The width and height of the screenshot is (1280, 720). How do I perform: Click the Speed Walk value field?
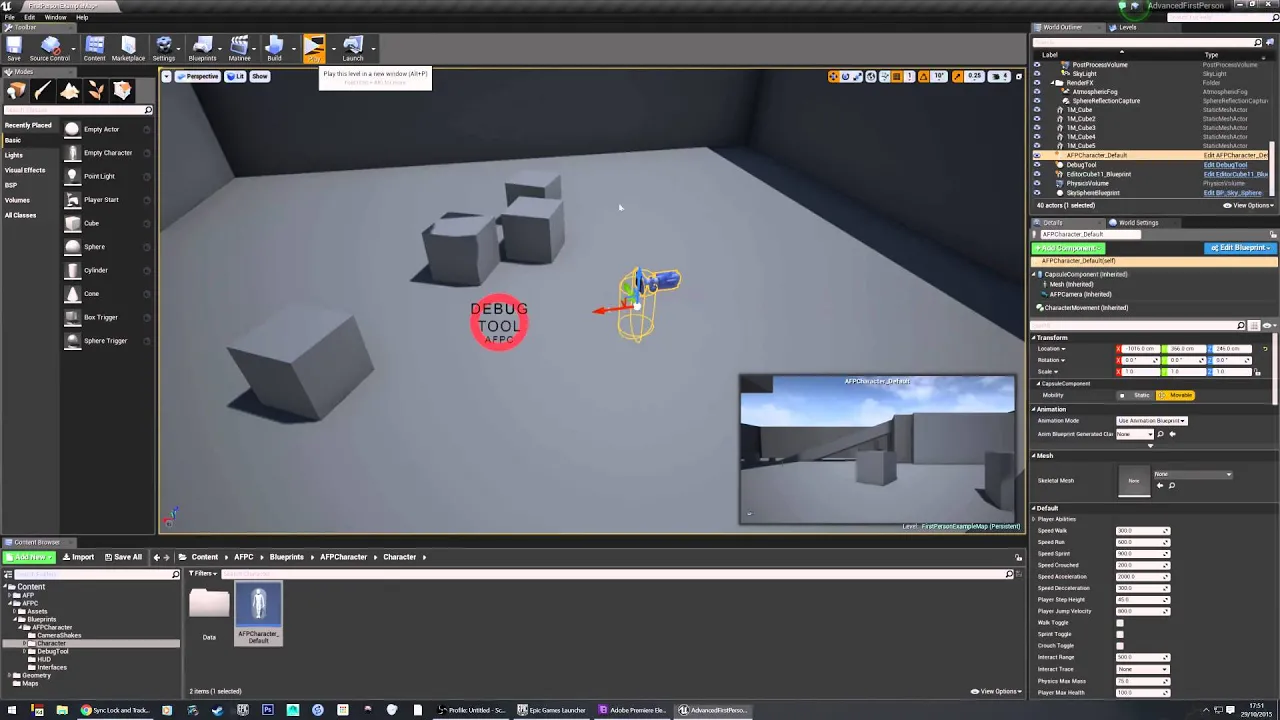pos(1143,531)
